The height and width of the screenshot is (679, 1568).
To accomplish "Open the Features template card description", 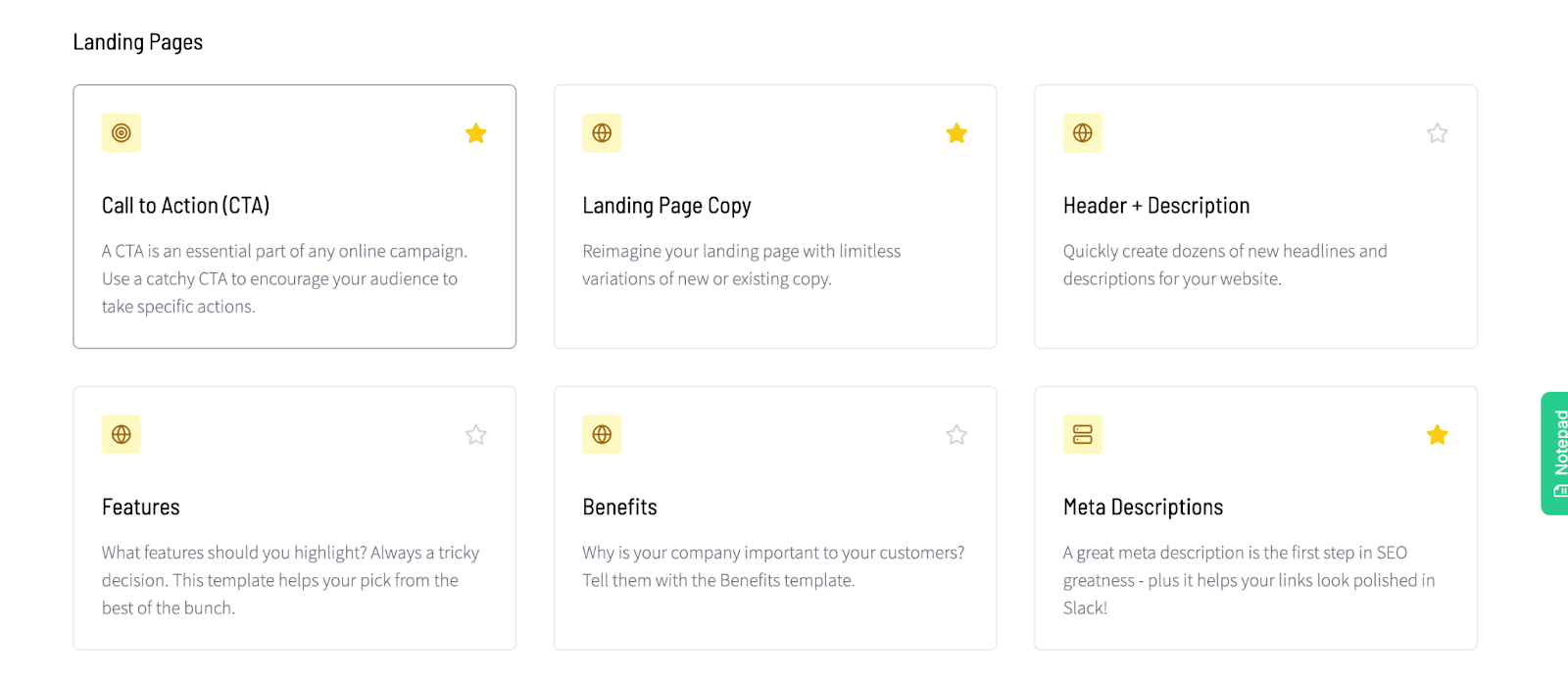I will click(x=290, y=580).
